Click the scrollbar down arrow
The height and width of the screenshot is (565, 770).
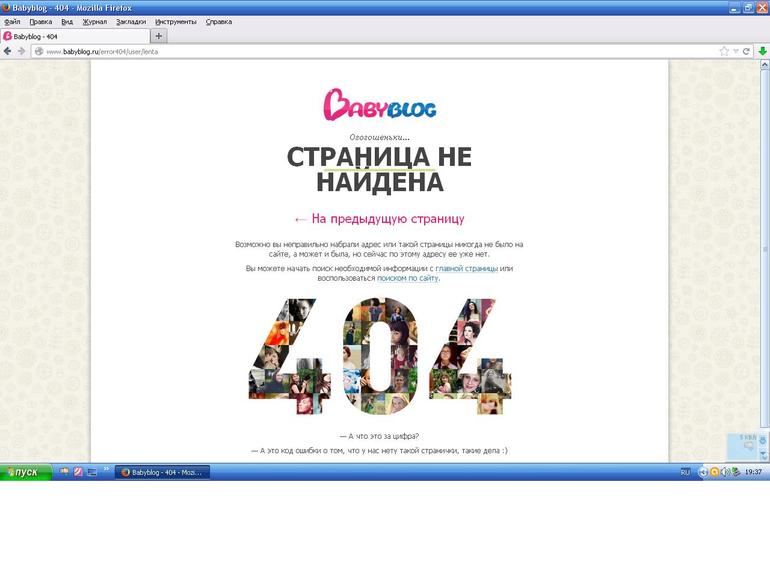coord(765,456)
